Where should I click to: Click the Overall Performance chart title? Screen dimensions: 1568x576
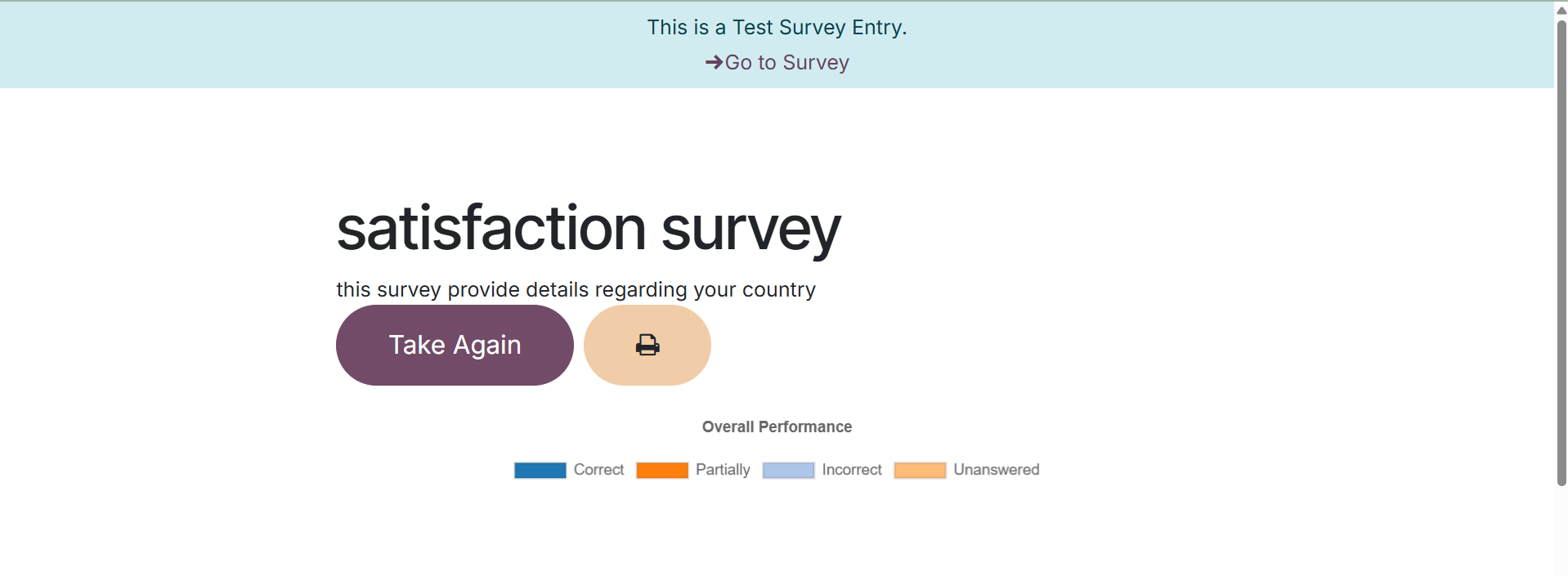tap(777, 426)
